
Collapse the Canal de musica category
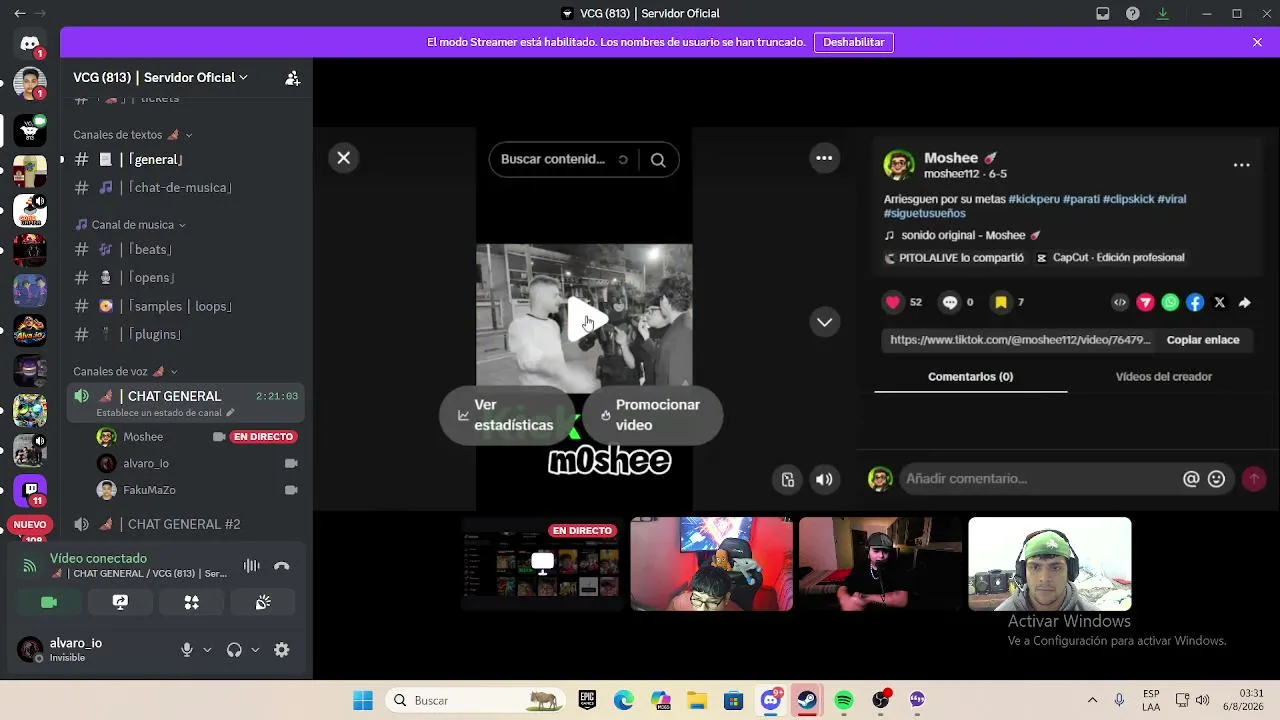(131, 225)
